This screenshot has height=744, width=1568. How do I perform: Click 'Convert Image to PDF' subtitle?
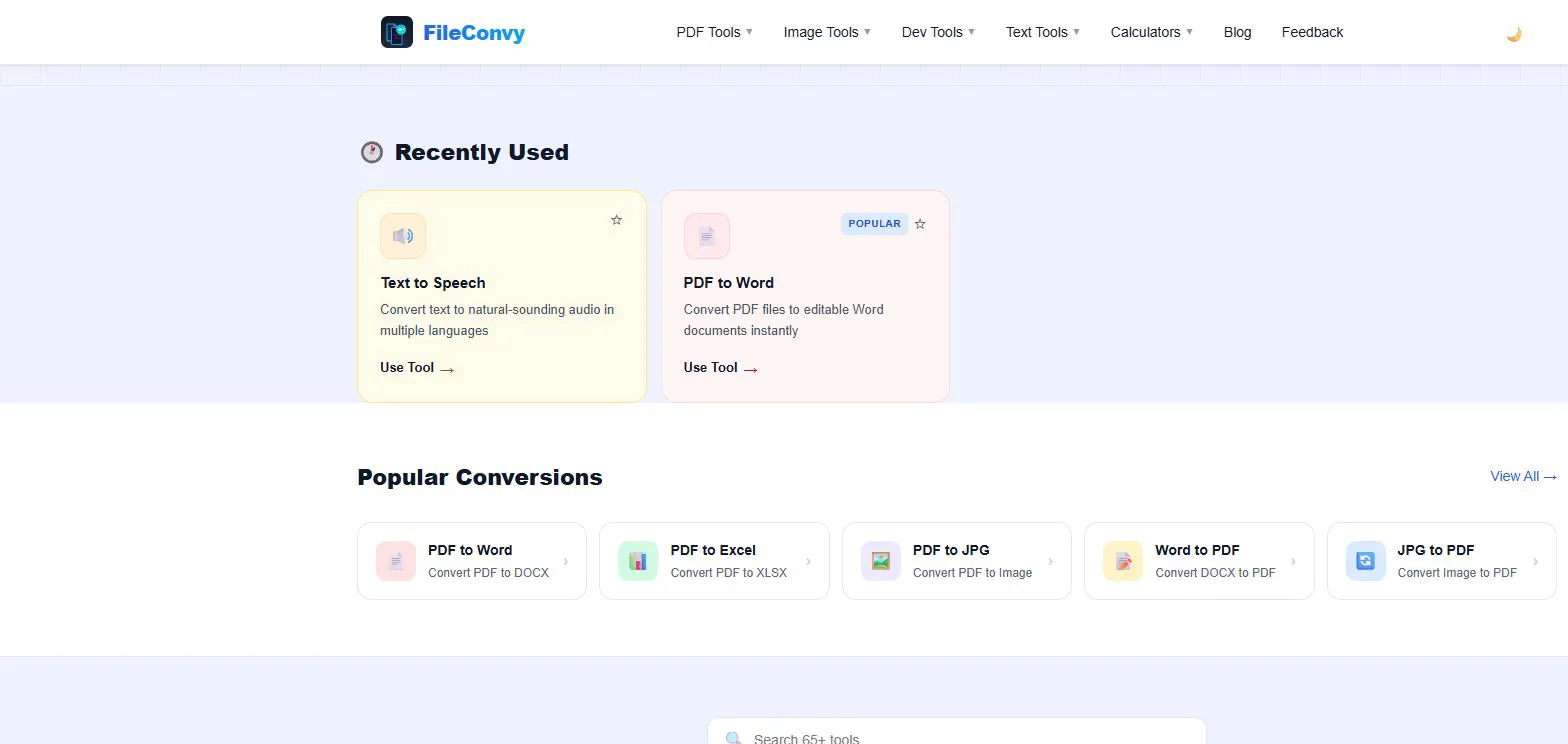point(1457,573)
